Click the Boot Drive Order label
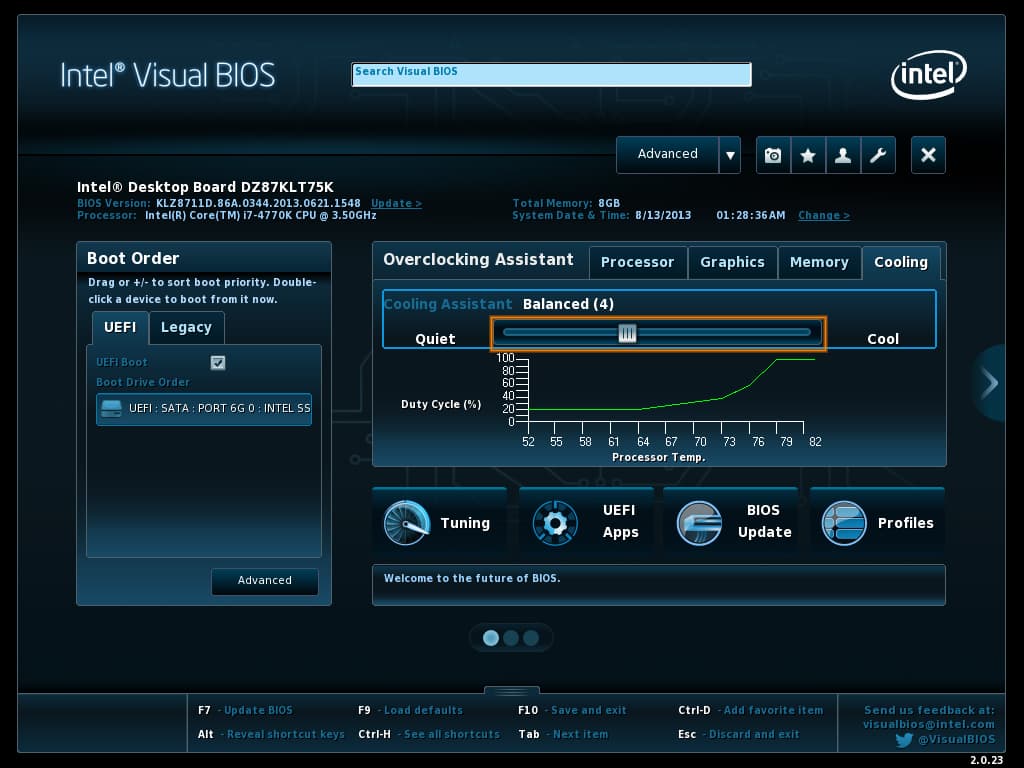 tap(143, 383)
